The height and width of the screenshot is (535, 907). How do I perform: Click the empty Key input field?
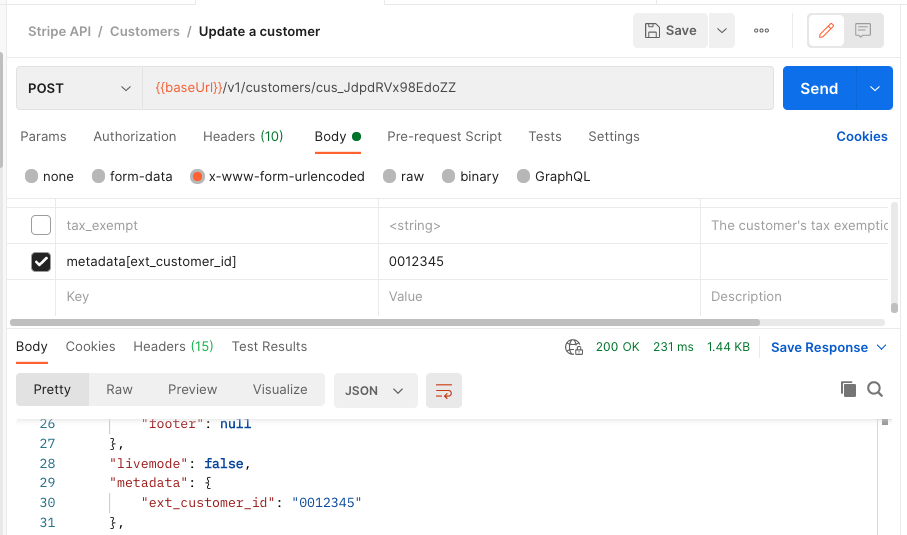(x=217, y=297)
